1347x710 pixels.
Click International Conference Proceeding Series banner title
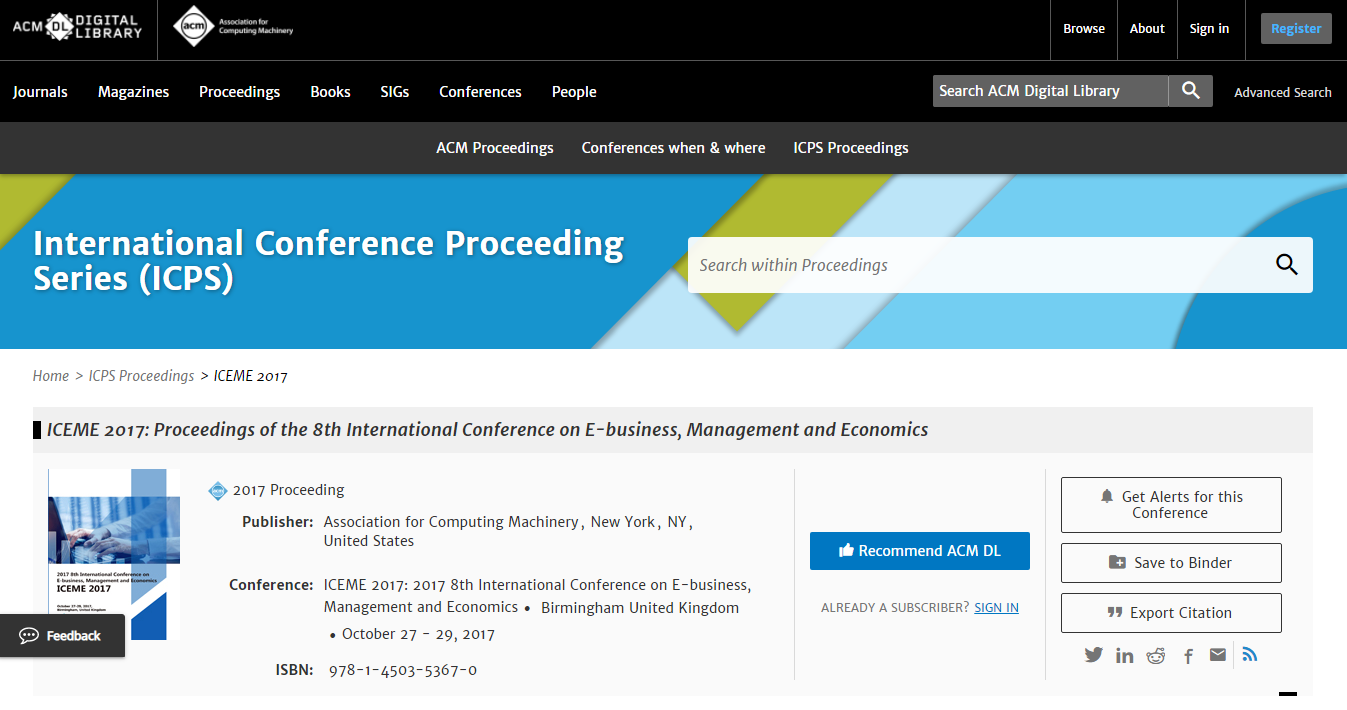click(329, 260)
